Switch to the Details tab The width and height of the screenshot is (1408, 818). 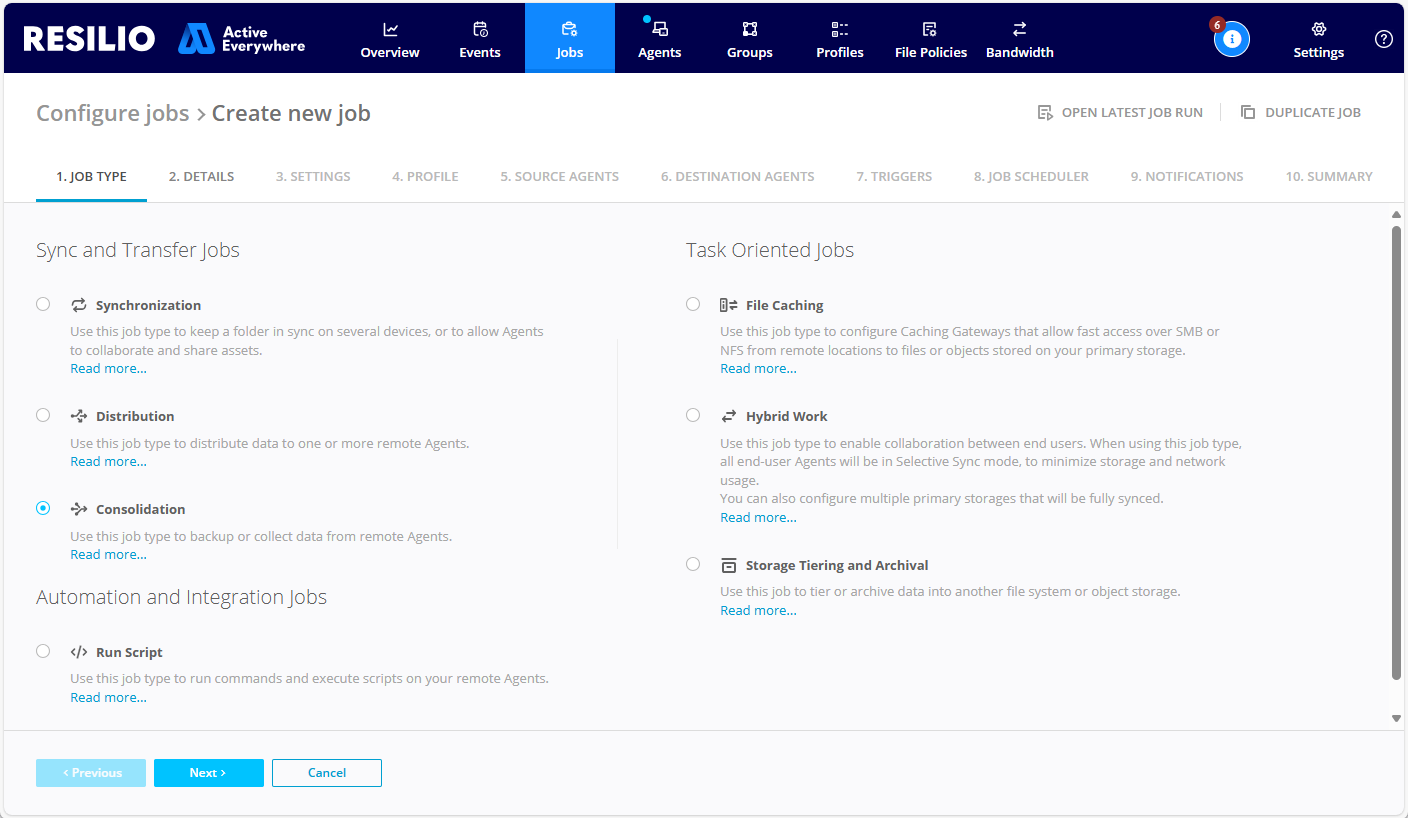pyautogui.click(x=201, y=176)
